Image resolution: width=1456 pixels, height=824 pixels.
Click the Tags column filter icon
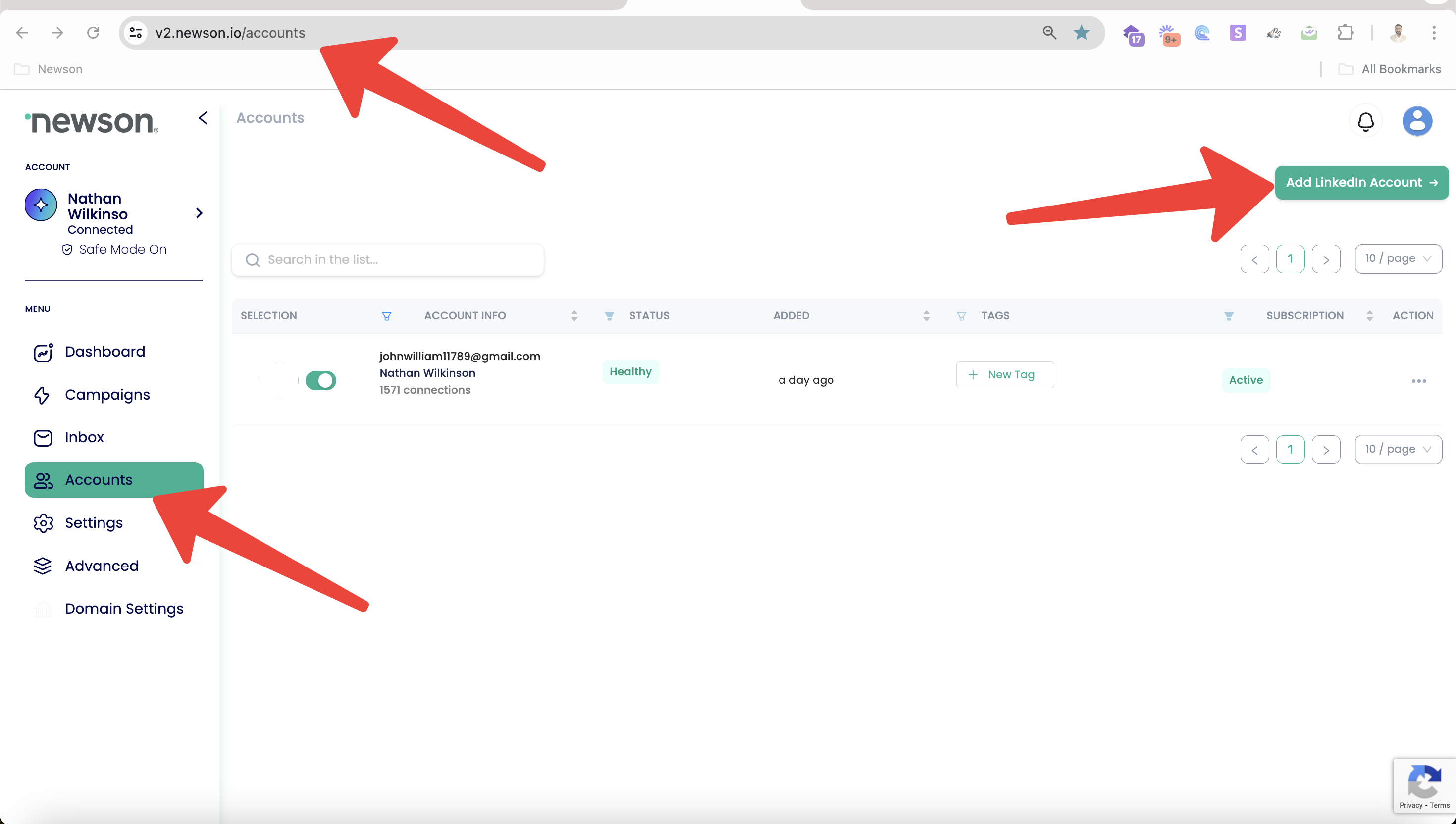(x=961, y=316)
